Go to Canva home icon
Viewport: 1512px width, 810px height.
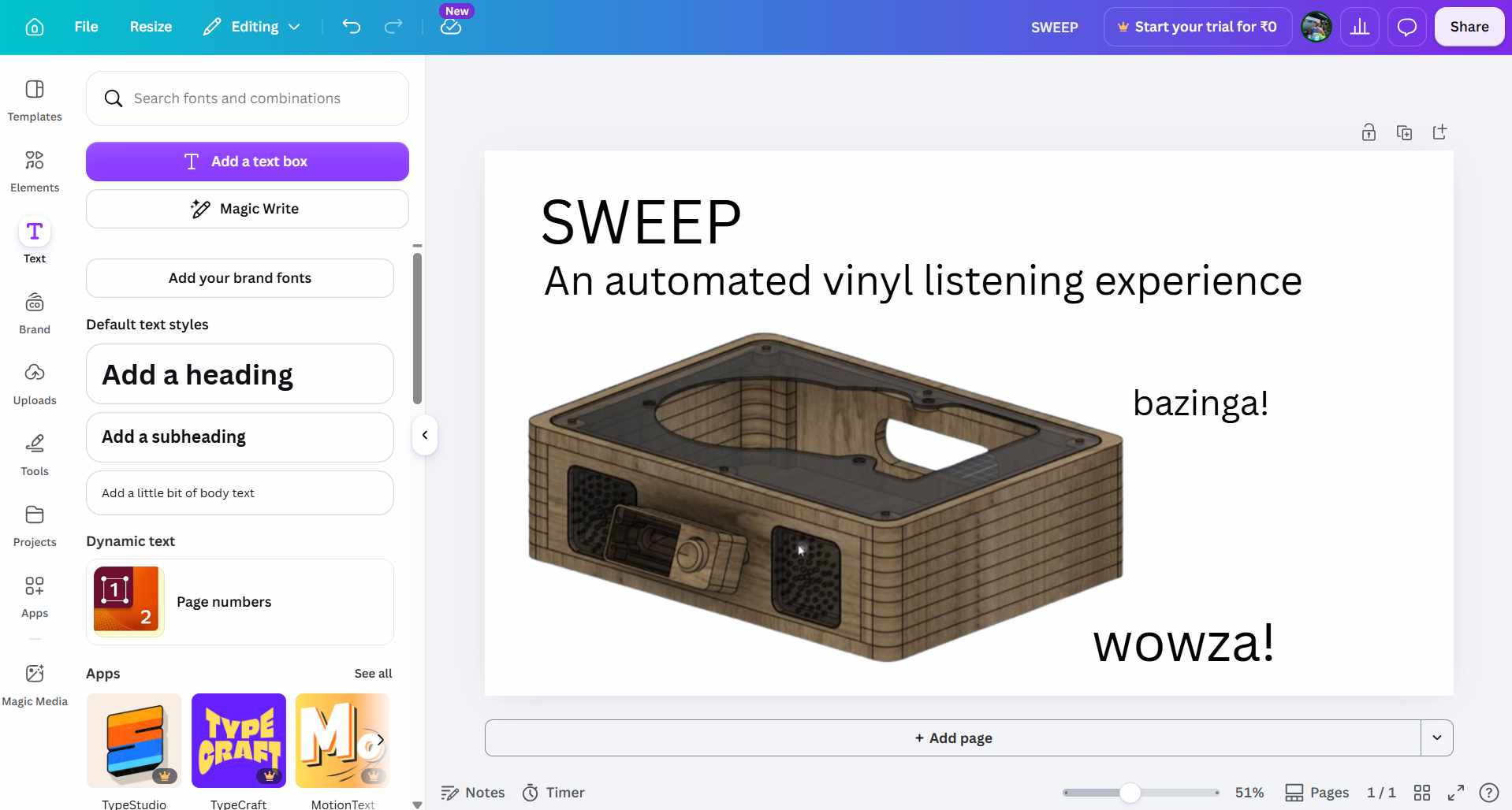(34, 27)
